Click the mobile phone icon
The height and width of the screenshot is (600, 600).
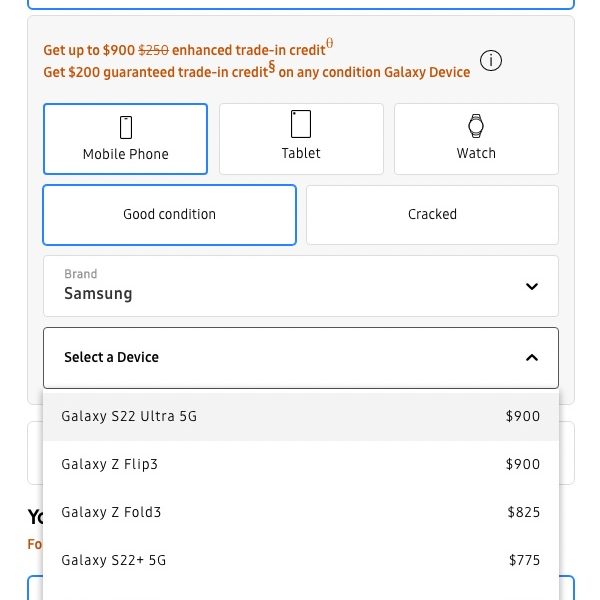click(x=126, y=127)
